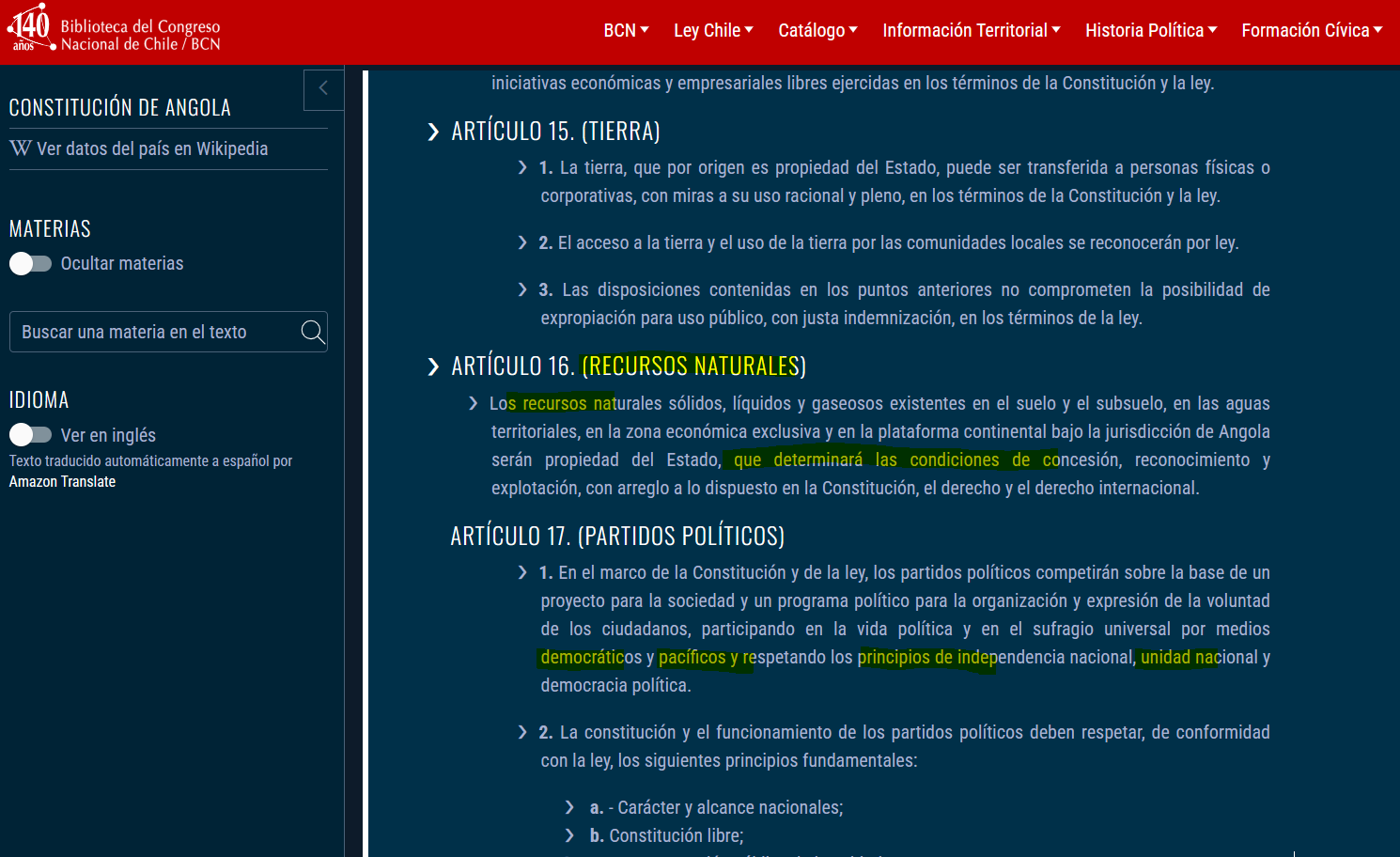Open the BCN 140 años logo homepage

(114, 30)
